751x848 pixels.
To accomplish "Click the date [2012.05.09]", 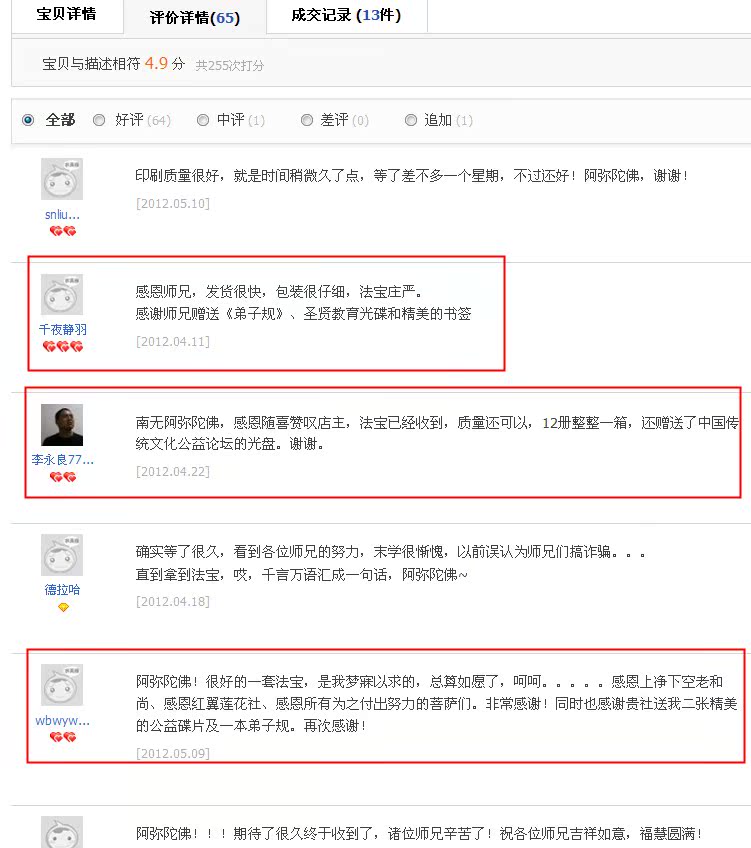I will pyautogui.click(x=172, y=753).
